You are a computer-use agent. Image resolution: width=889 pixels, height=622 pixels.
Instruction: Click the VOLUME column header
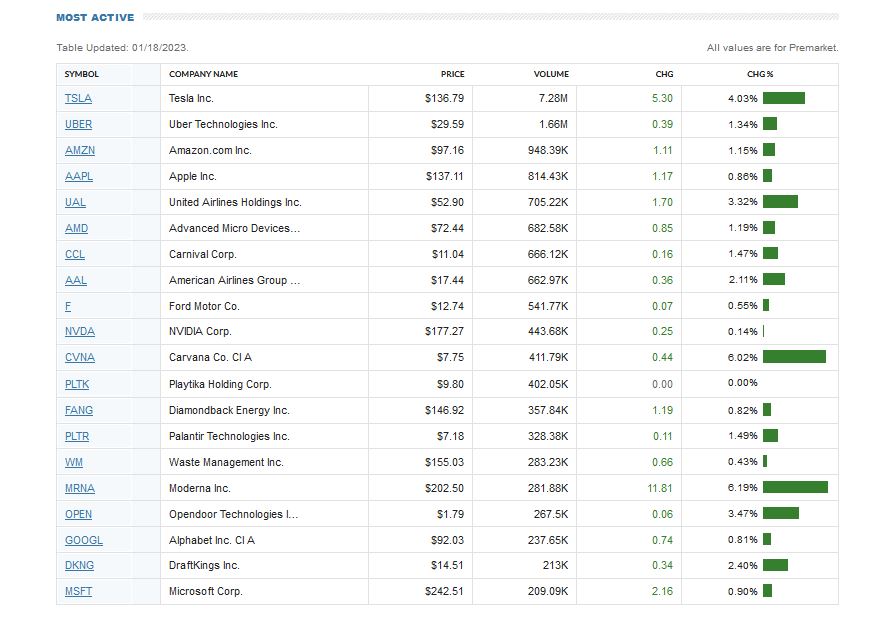click(x=551, y=74)
